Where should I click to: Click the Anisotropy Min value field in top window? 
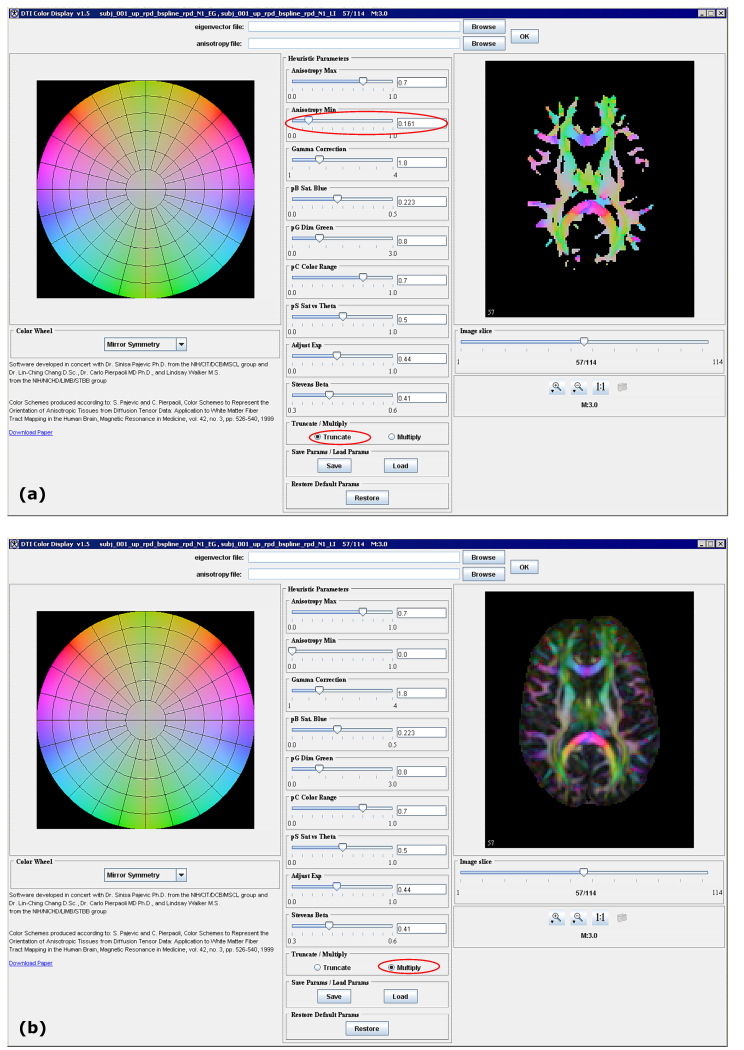(x=420, y=123)
